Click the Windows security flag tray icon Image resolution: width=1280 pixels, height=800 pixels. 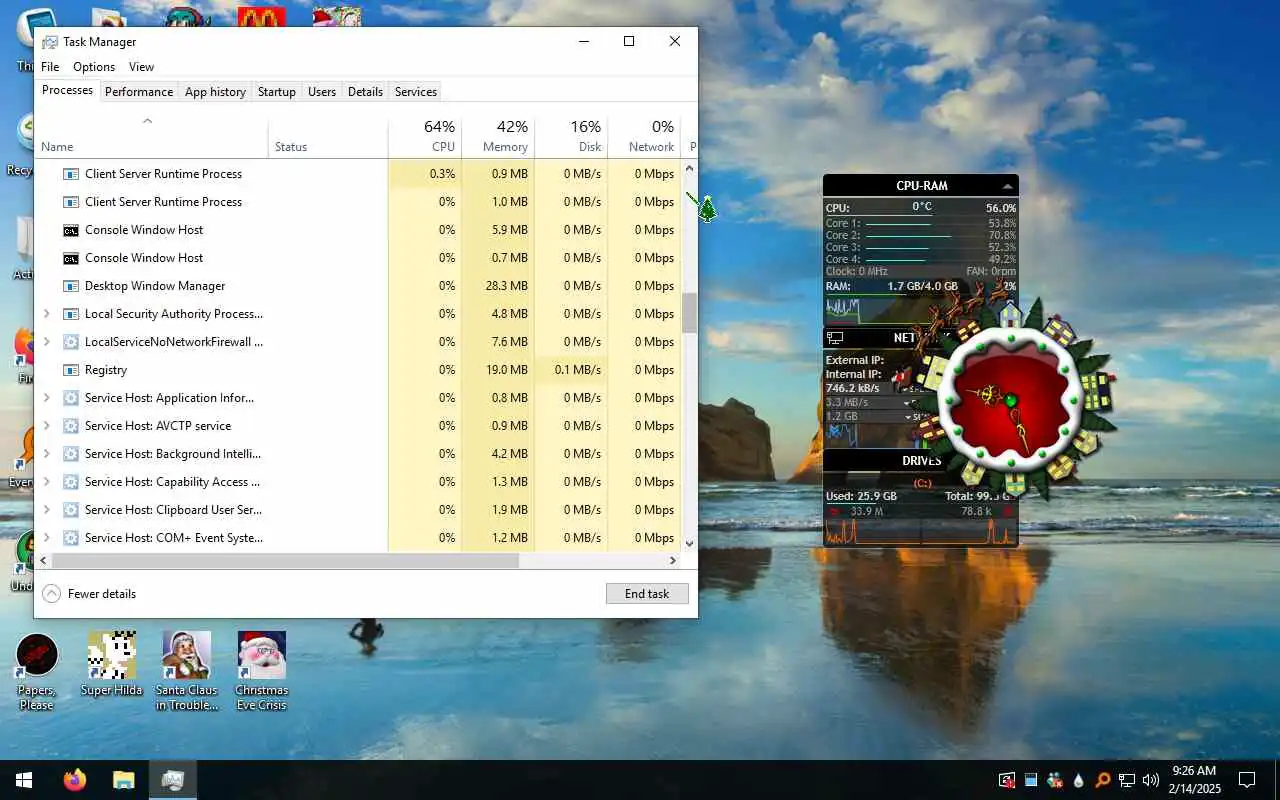coord(1007,780)
